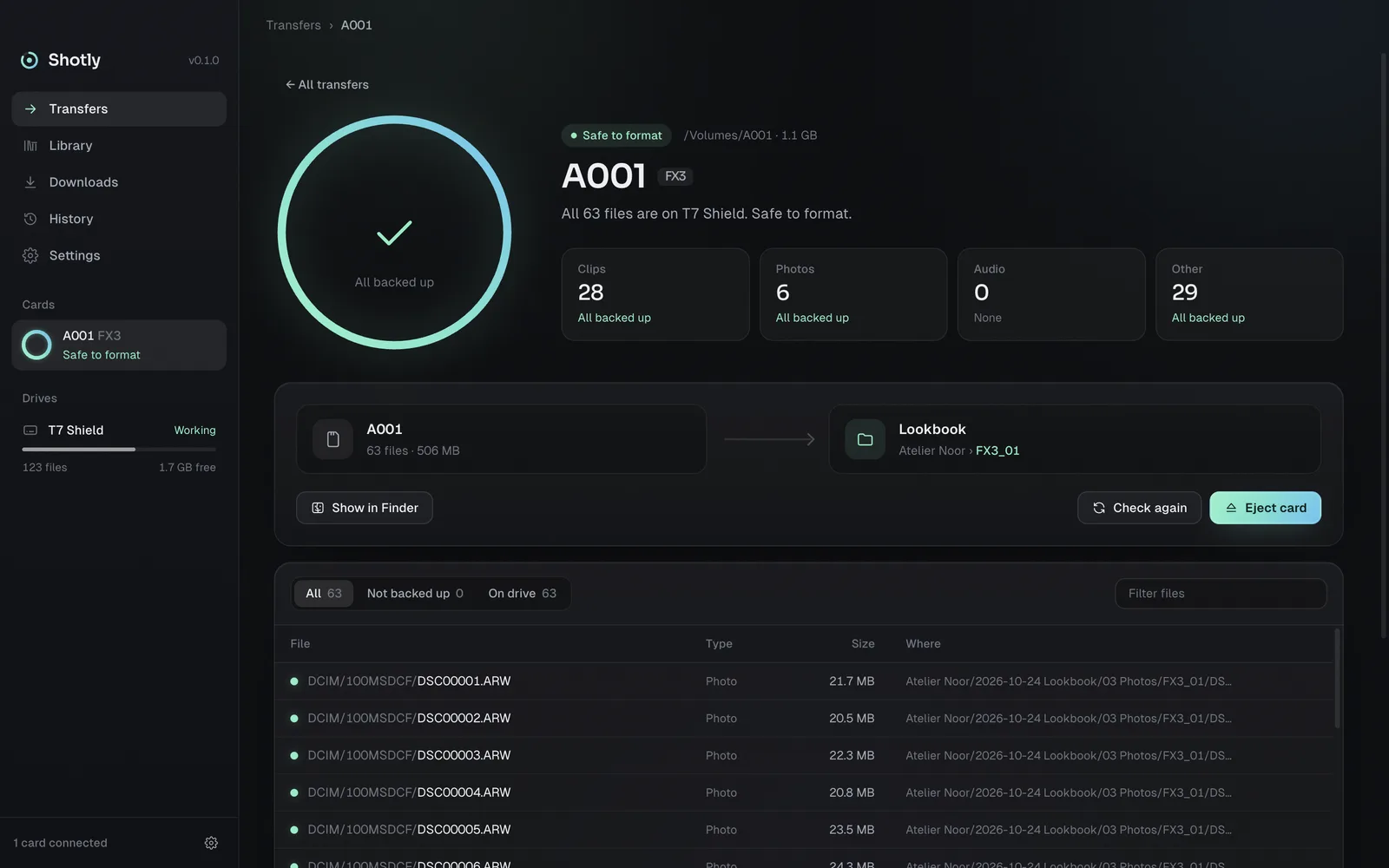Viewport: 1389px width, 868px height.
Task: Click the Safe to format status badge
Action: pyautogui.click(x=616, y=135)
